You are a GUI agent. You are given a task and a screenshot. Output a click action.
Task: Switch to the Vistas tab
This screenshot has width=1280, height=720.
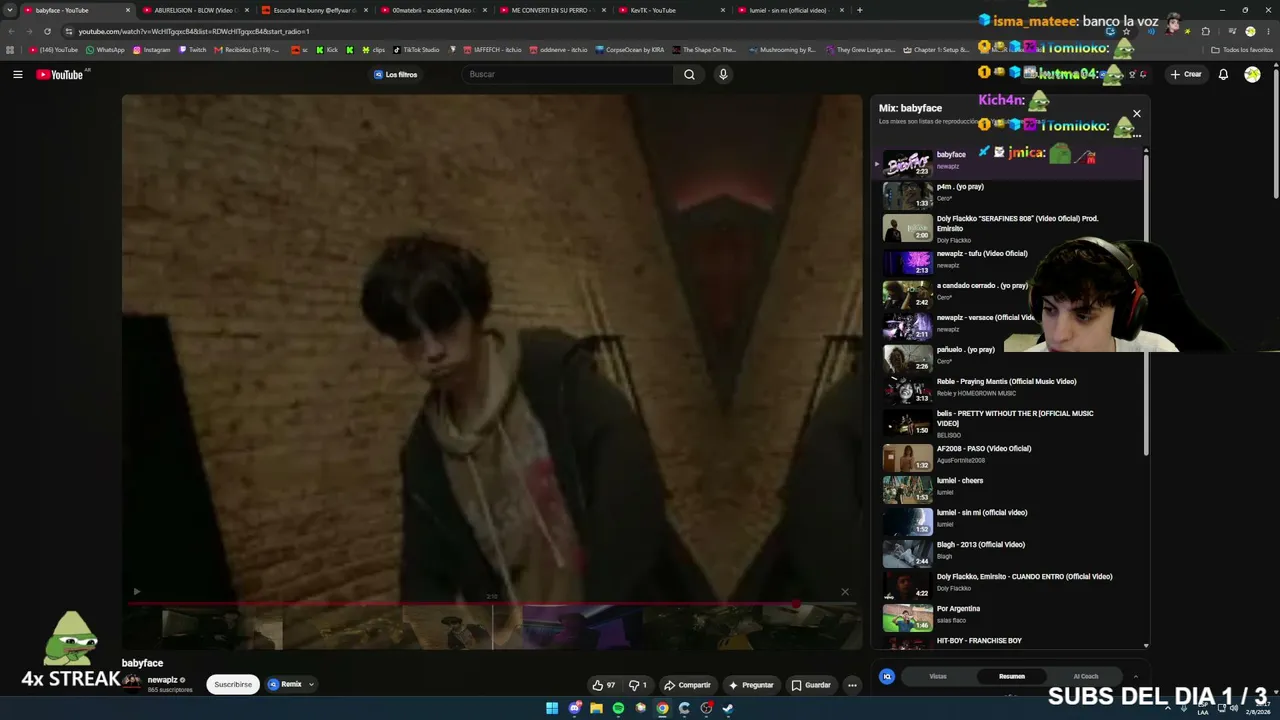click(x=938, y=677)
